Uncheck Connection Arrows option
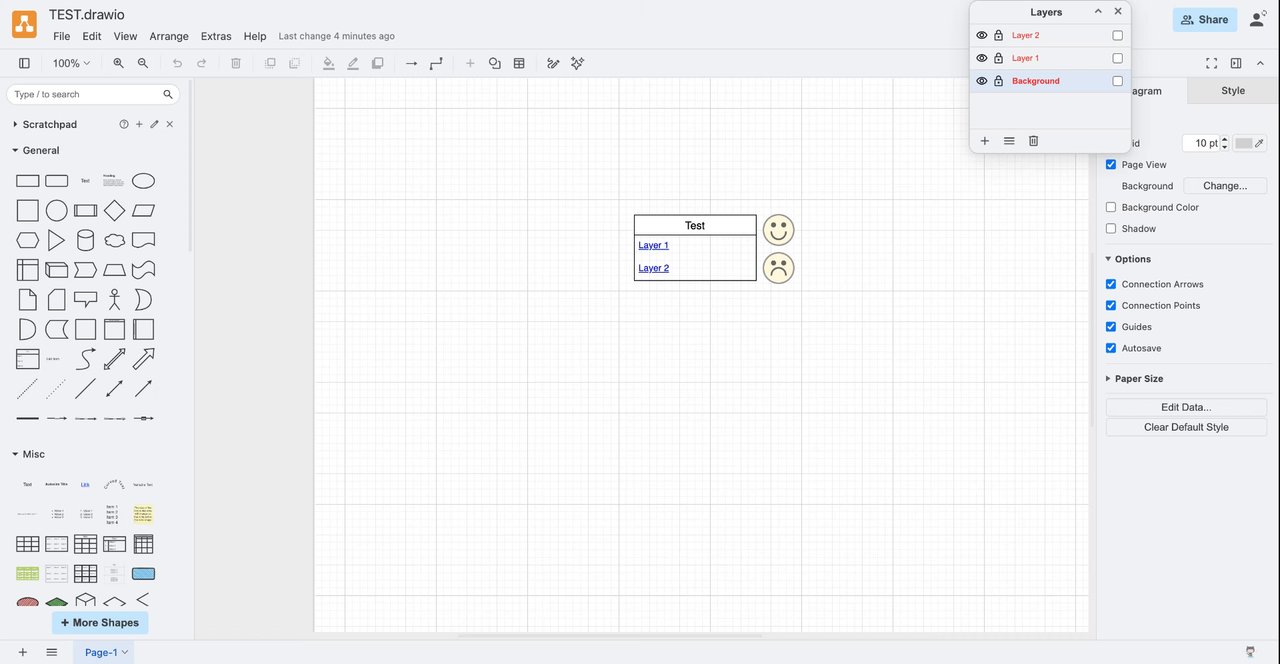This screenshot has width=1280, height=664. pos(1111,284)
